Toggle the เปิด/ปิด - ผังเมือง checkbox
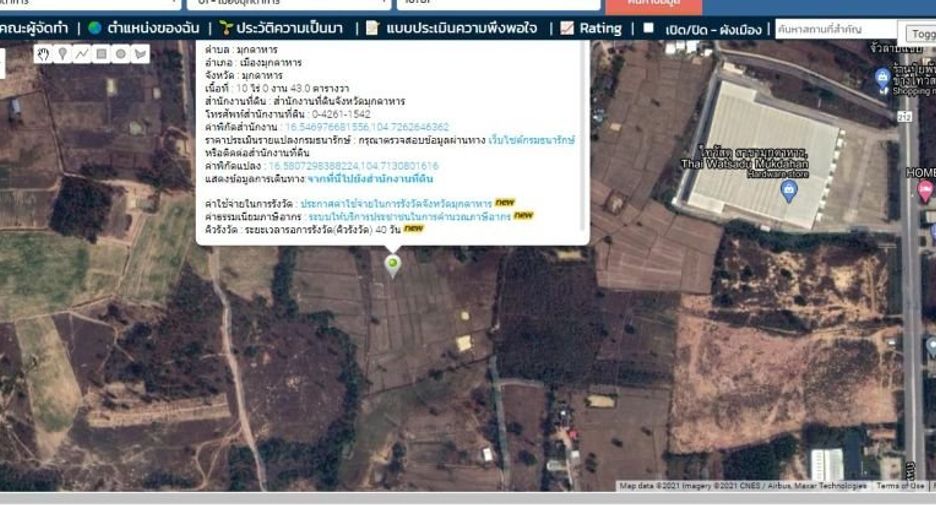Screen dimensions: 936x505 (649, 27)
